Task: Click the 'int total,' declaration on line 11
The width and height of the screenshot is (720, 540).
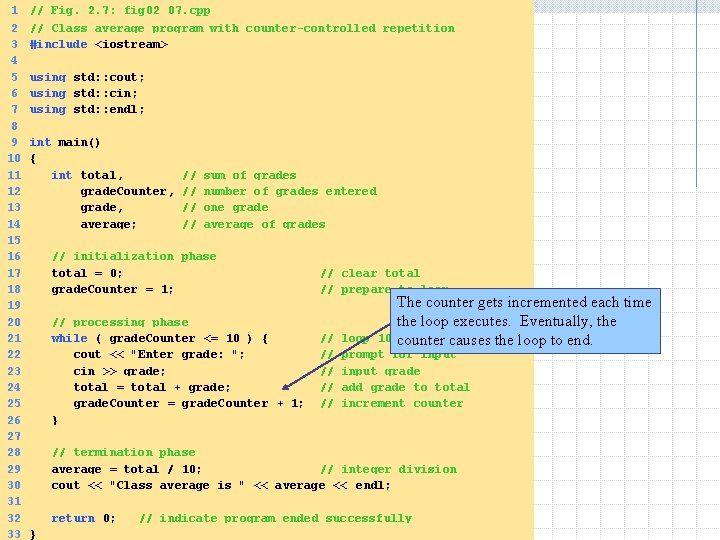Action: (x=87, y=175)
